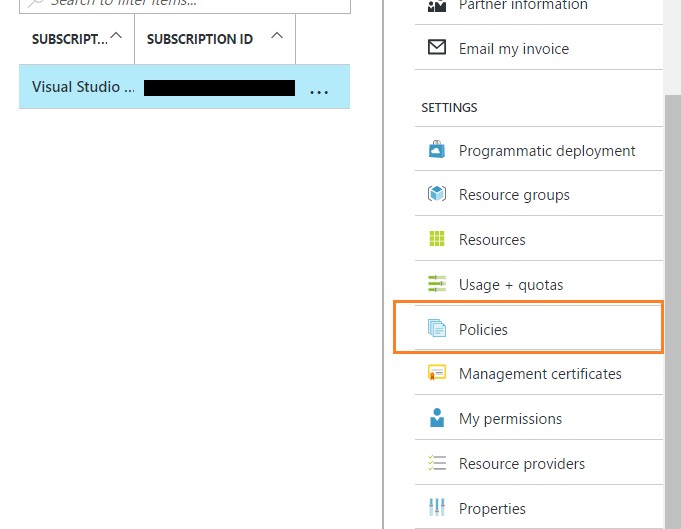Image resolution: width=681 pixels, height=529 pixels.
Task: Select Resource groups in settings menu
Action: pyautogui.click(x=514, y=195)
